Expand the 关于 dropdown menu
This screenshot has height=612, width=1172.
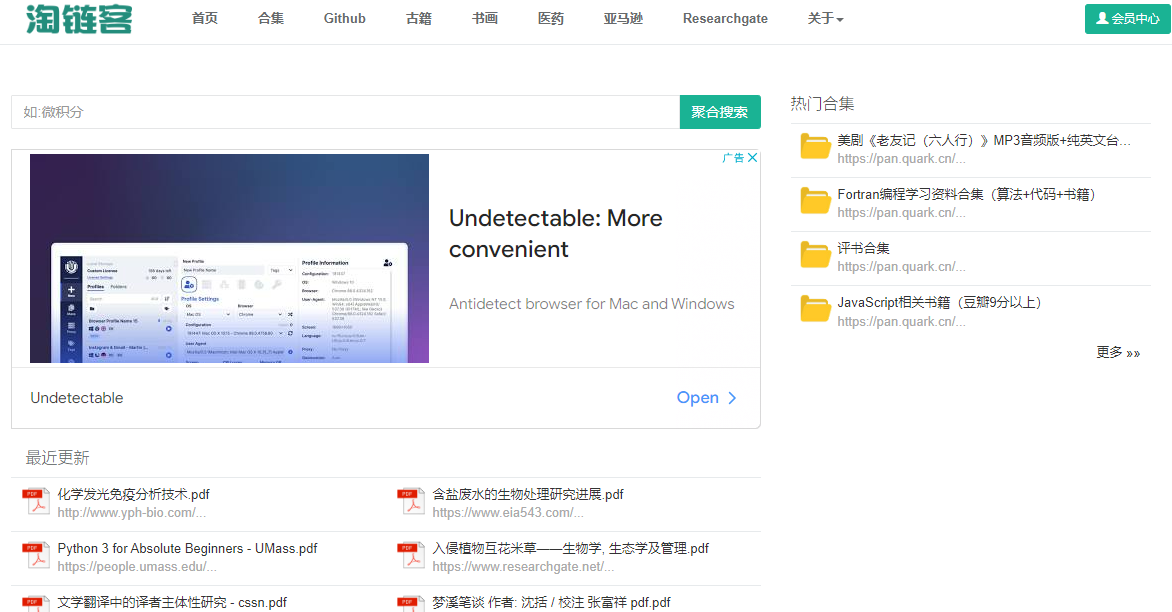tap(825, 19)
